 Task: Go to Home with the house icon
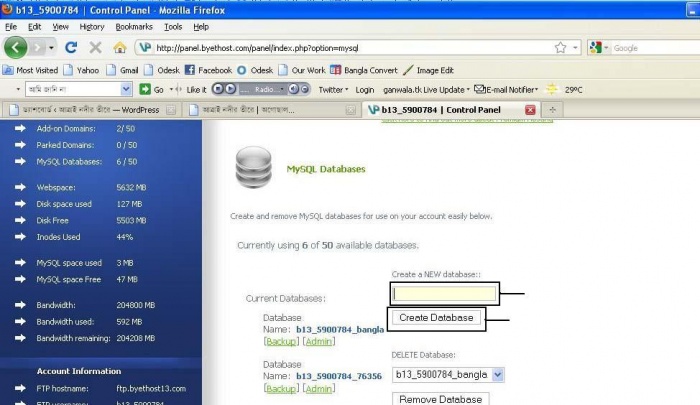[120, 47]
